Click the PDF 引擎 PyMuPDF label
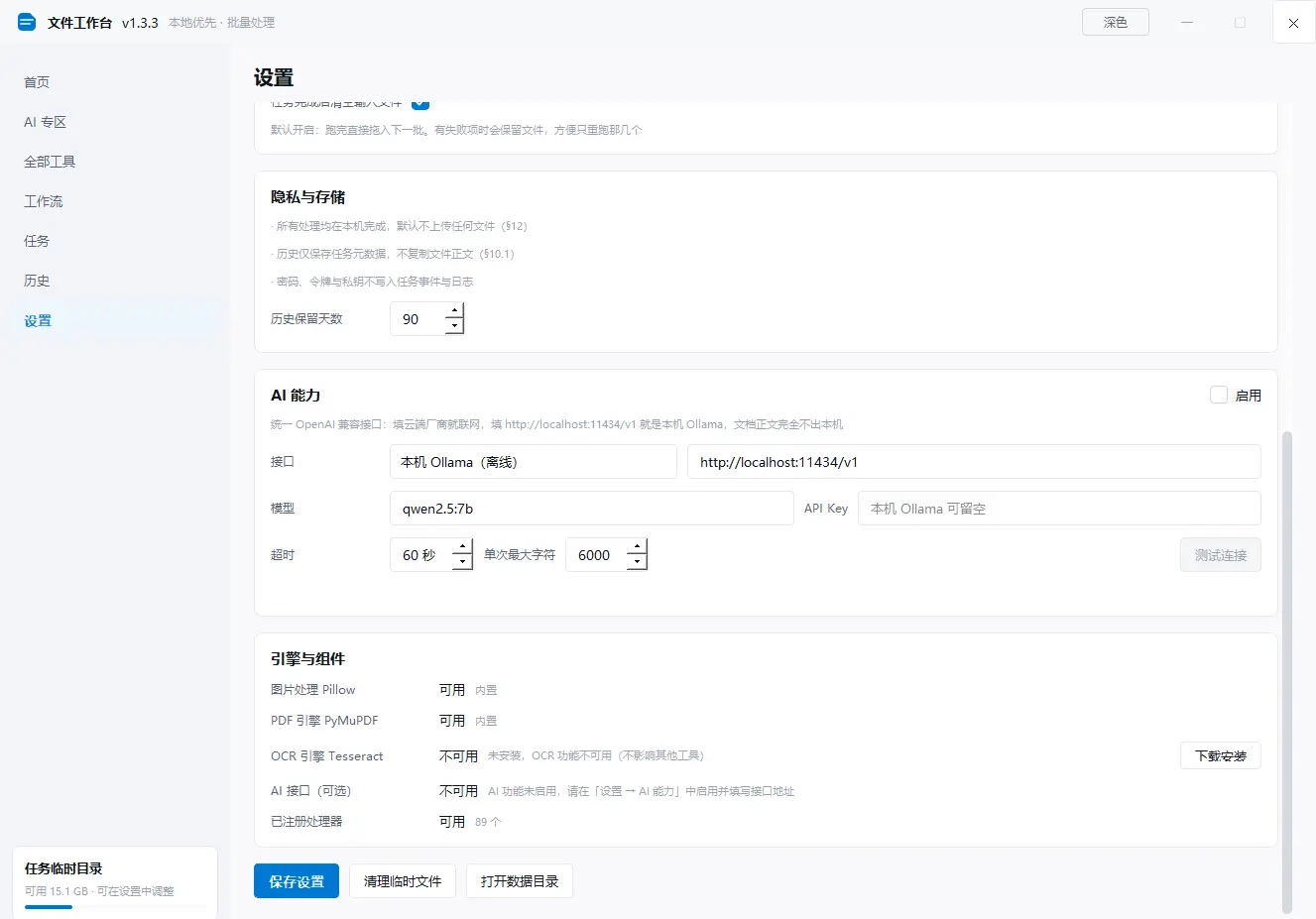Viewport: 1316px width, 919px height. (324, 721)
